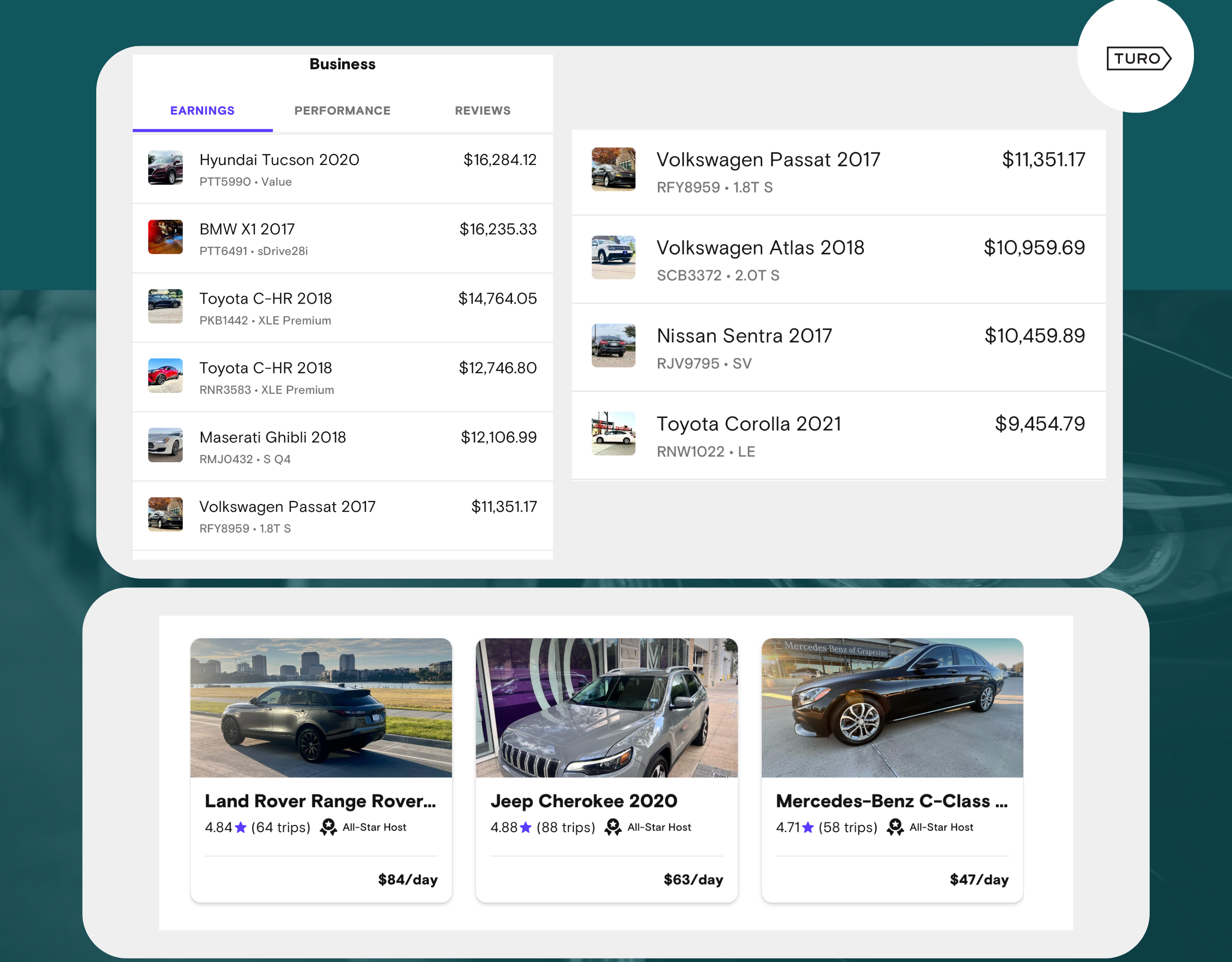Select the Volkswagen Atlas 2018 entry
The width and height of the screenshot is (1232, 962).
click(760, 248)
